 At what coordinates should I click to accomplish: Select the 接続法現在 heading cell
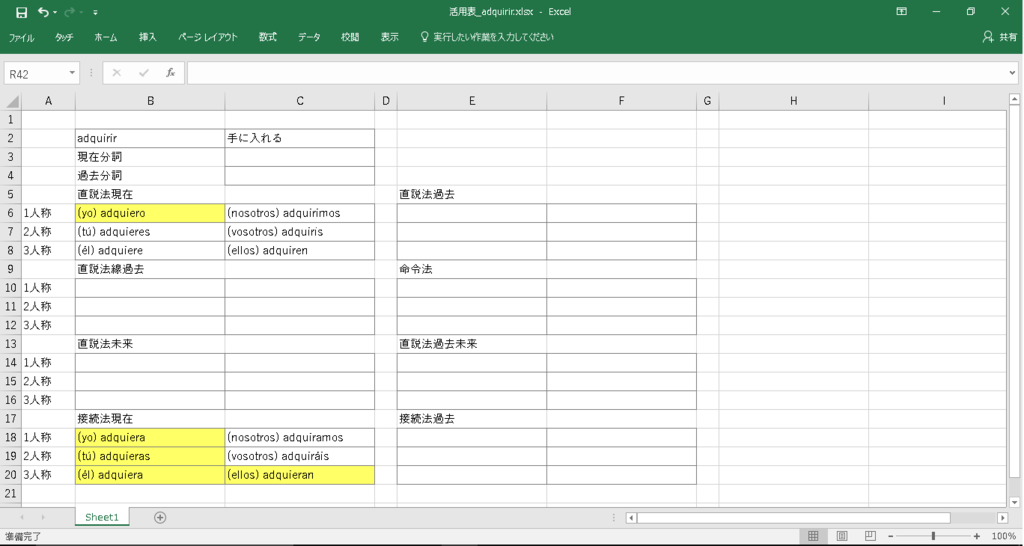(150, 419)
